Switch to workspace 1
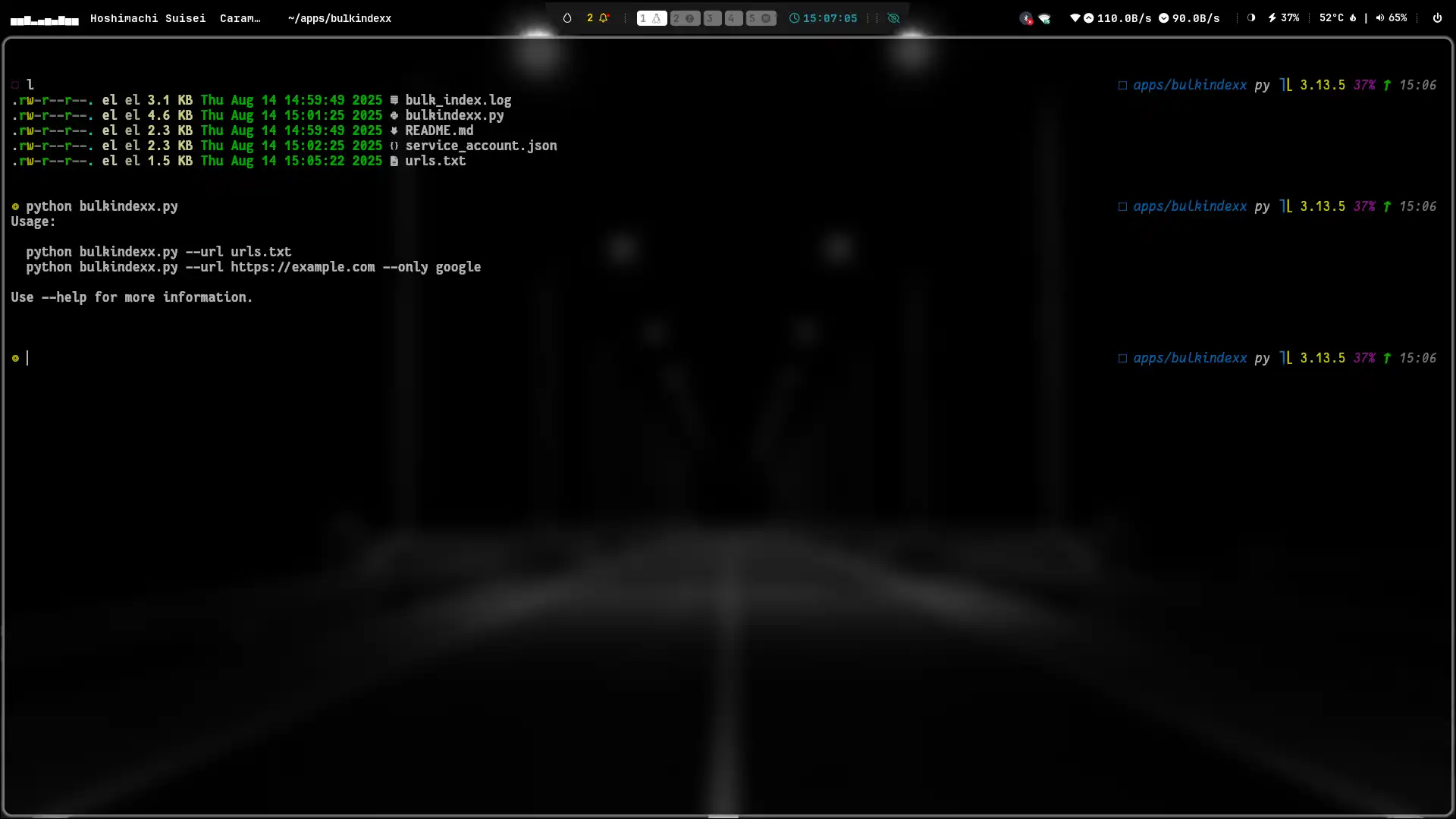Viewport: 1456px width, 819px height. [651, 18]
